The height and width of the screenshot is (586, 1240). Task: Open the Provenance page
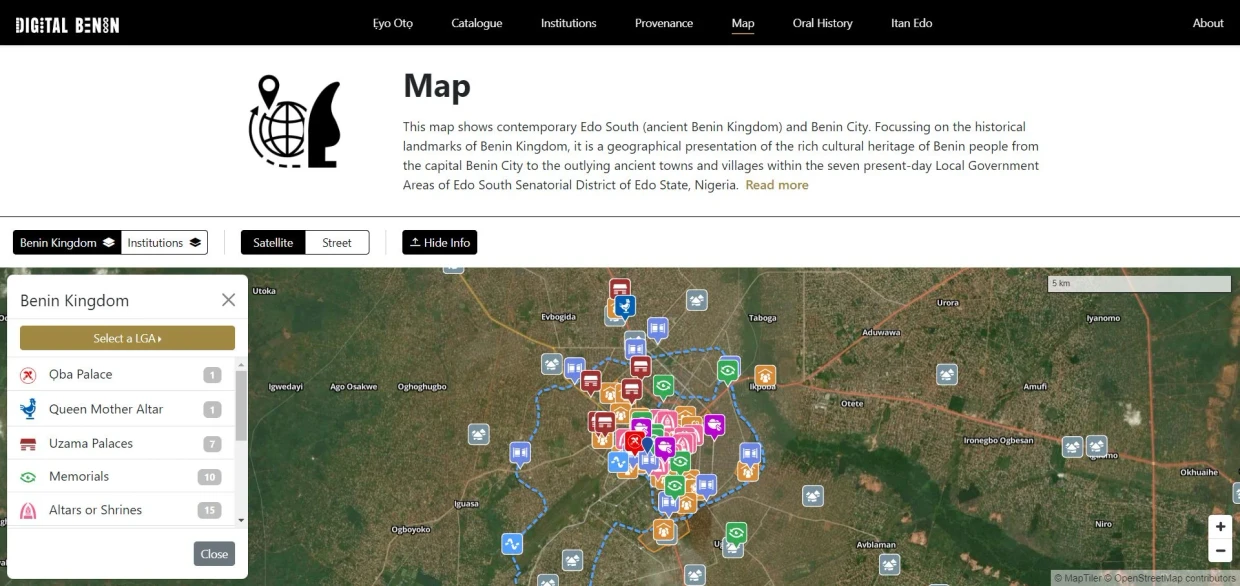pyautogui.click(x=664, y=23)
